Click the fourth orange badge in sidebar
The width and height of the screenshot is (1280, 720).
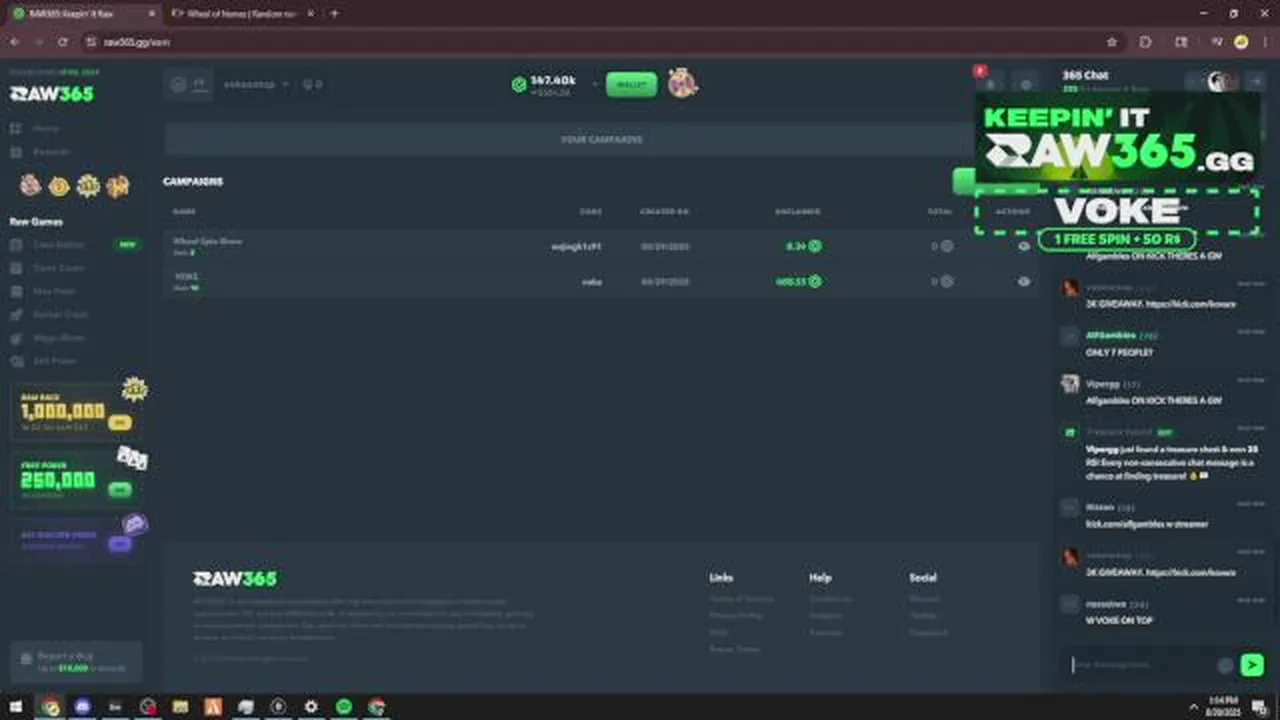coord(118,186)
